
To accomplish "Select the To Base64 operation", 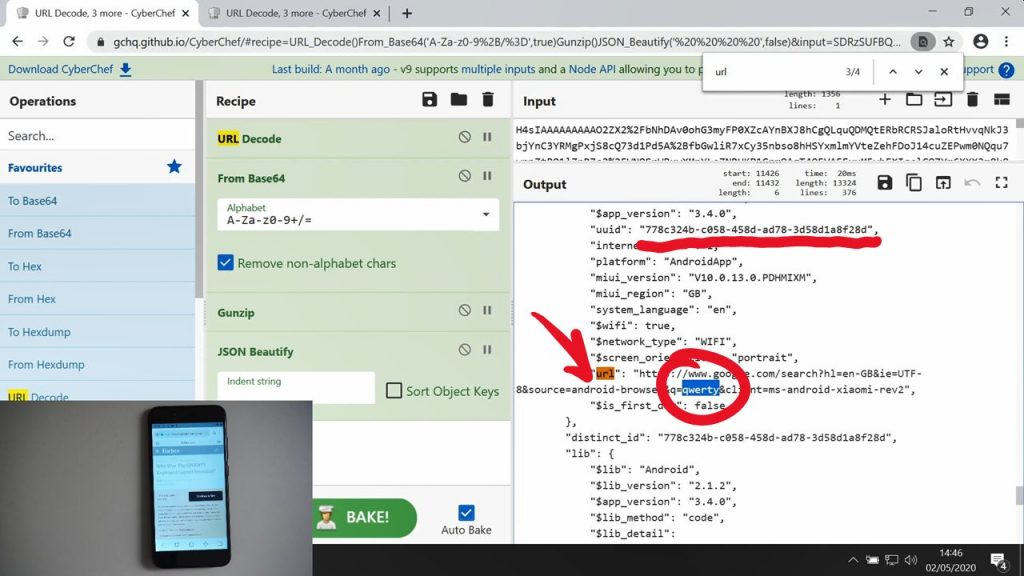I will pos(98,200).
